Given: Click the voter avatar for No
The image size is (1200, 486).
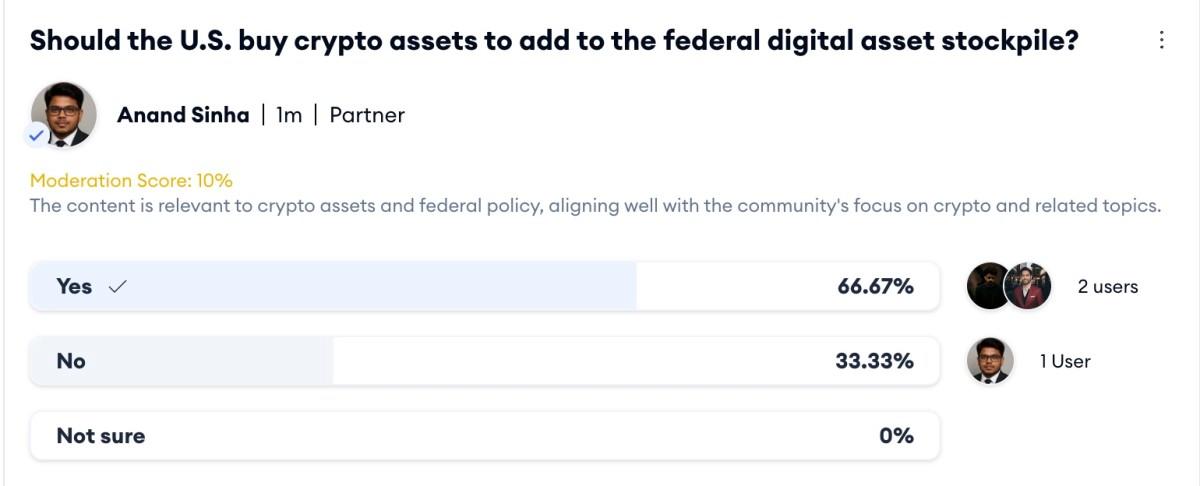Looking at the screenshot, I should pos(990,361).
